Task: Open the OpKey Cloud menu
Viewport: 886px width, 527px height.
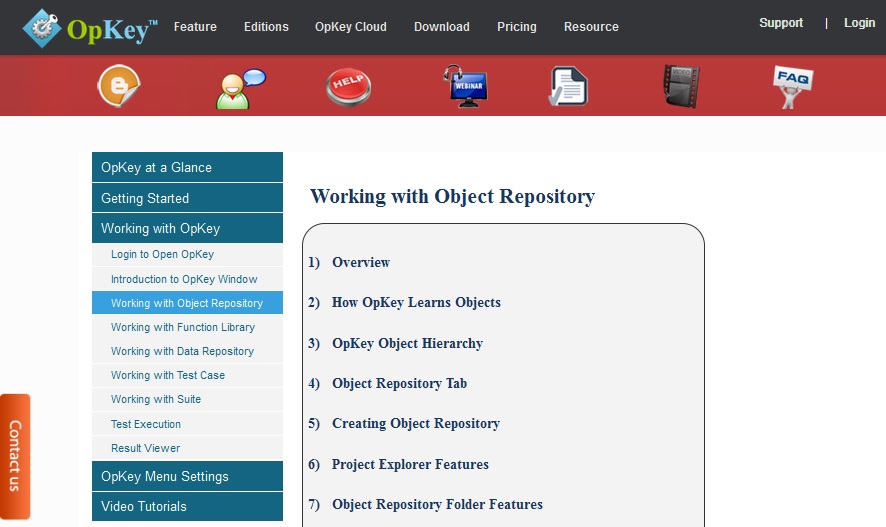Action: 351,27
